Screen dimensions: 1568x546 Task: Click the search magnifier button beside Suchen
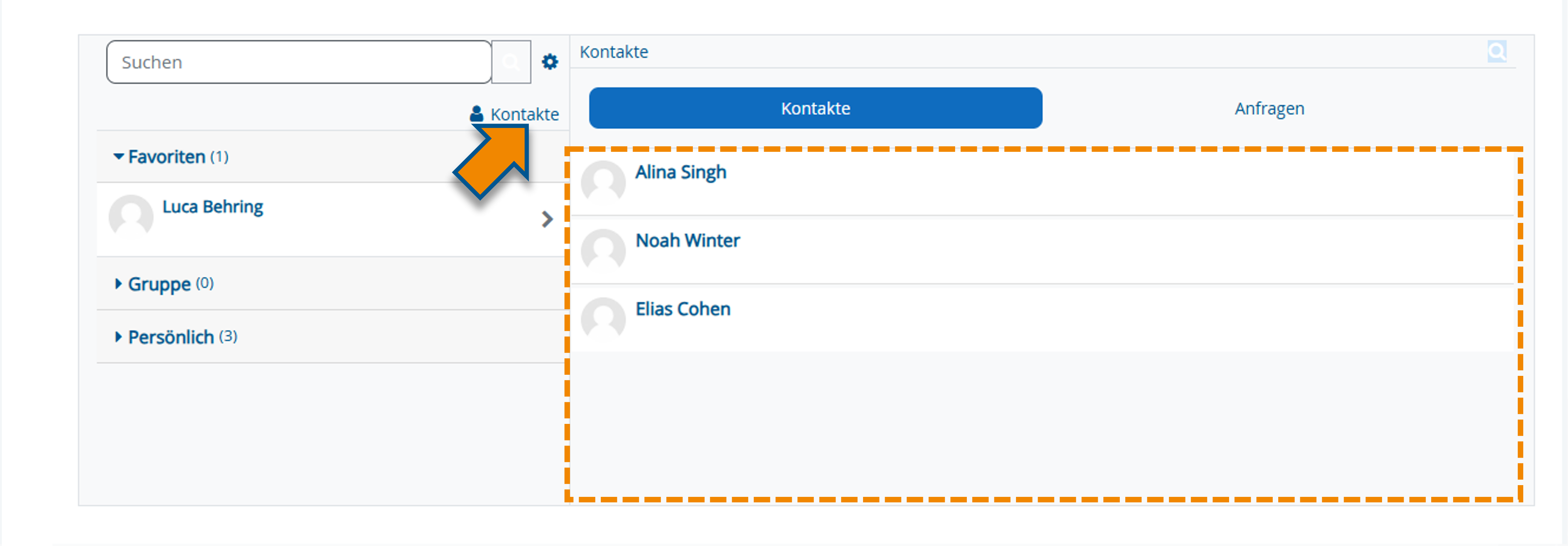pyautogui.click(x=511, y=62)
